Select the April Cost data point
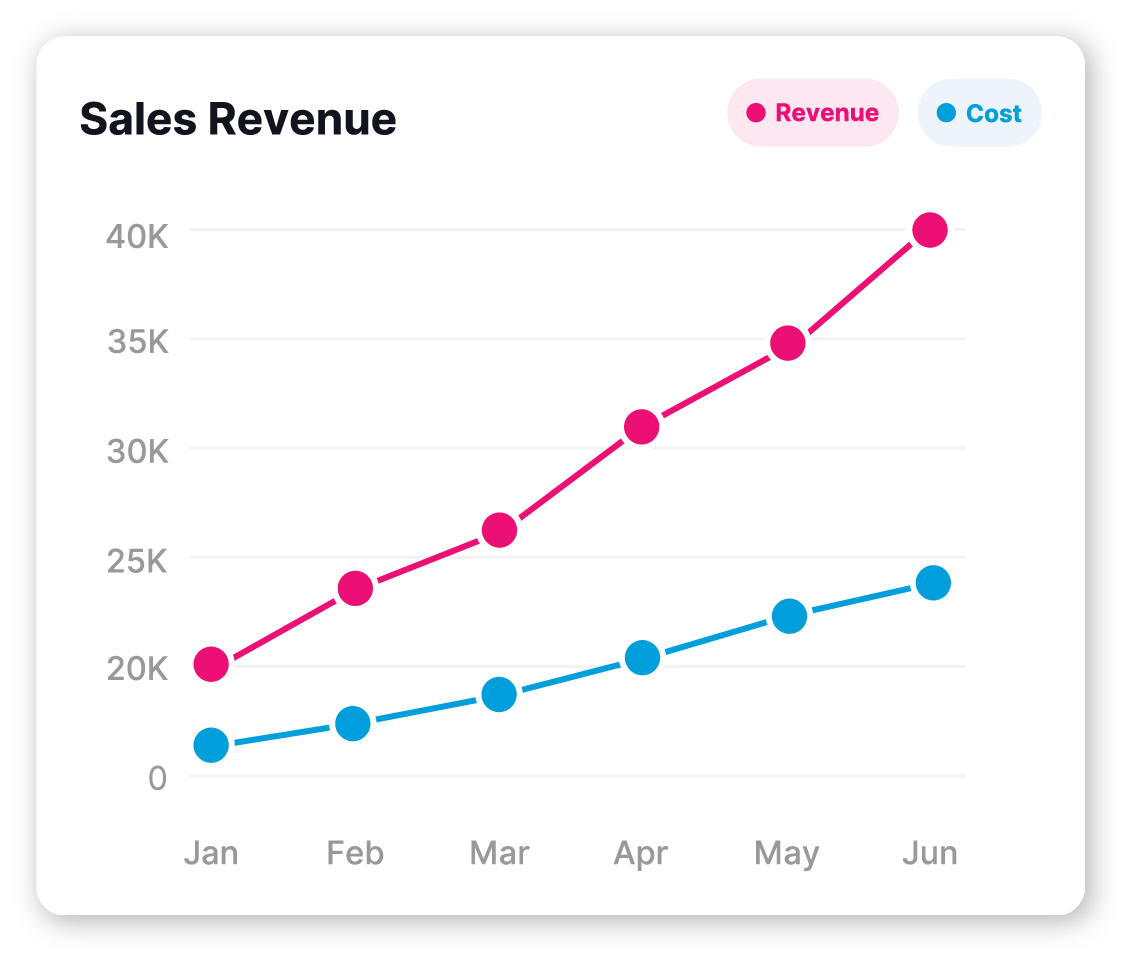The width and height of the screenshot is (1133, 963). pyautogui.click(x=642, y=657)
